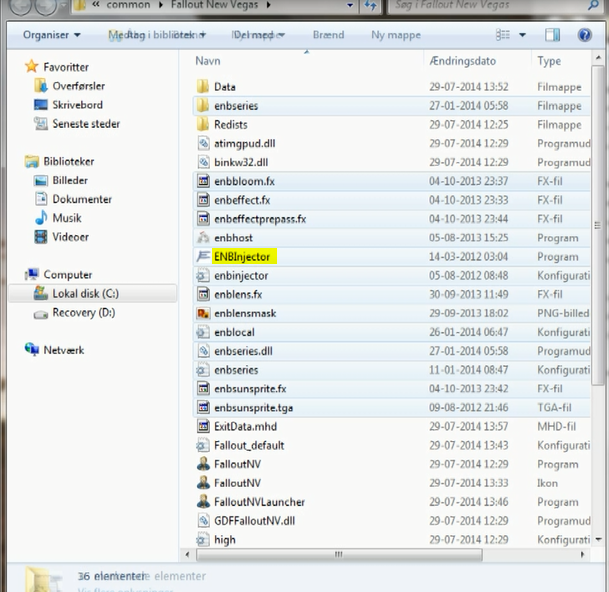Sort by Ændringsdato column header
Image resolution: width=609 pixels, height=592 pixels.
click(463, 61)
